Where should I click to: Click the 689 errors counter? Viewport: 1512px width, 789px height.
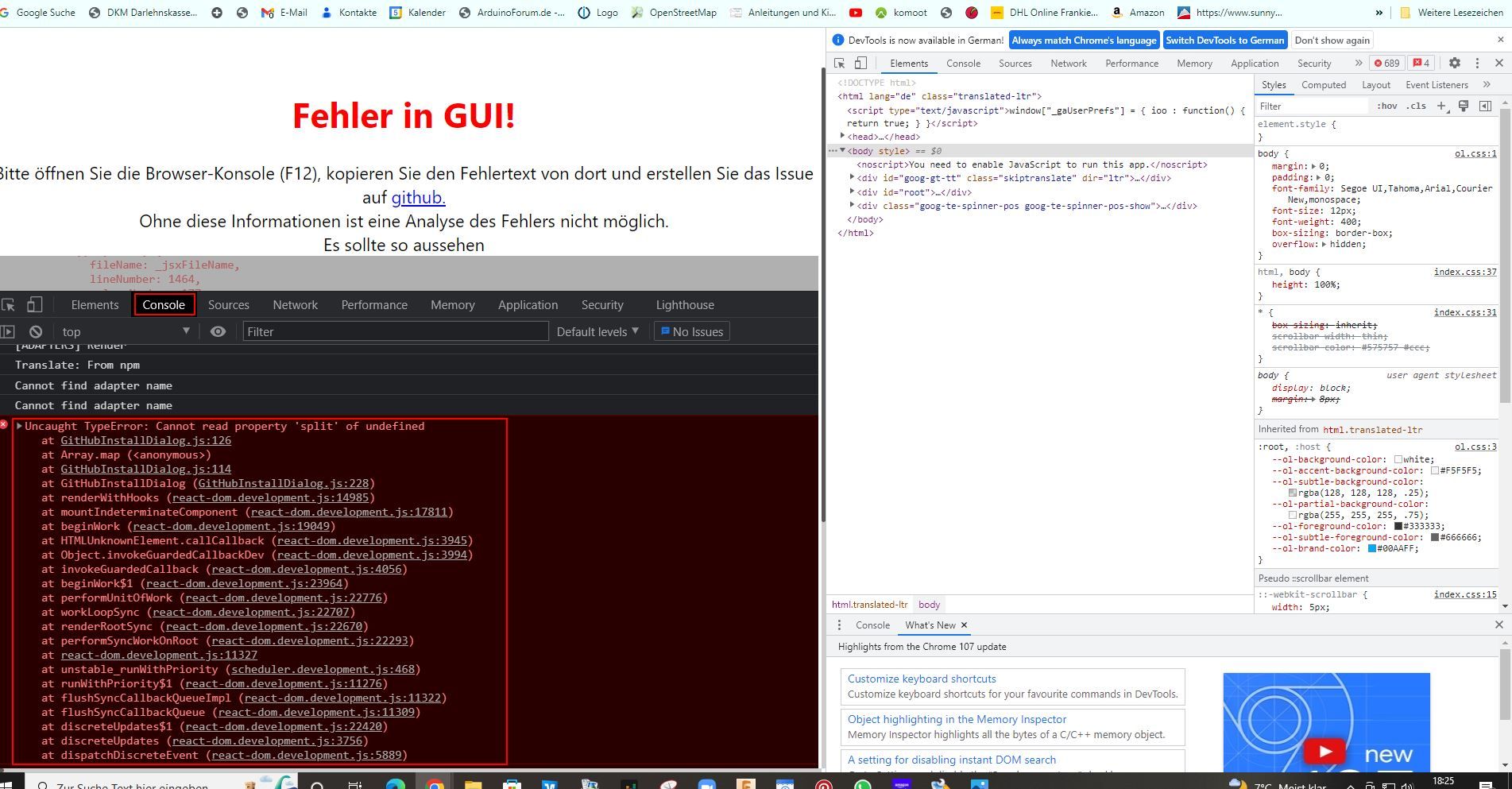pyautogui.click(x=1387, y=64)
